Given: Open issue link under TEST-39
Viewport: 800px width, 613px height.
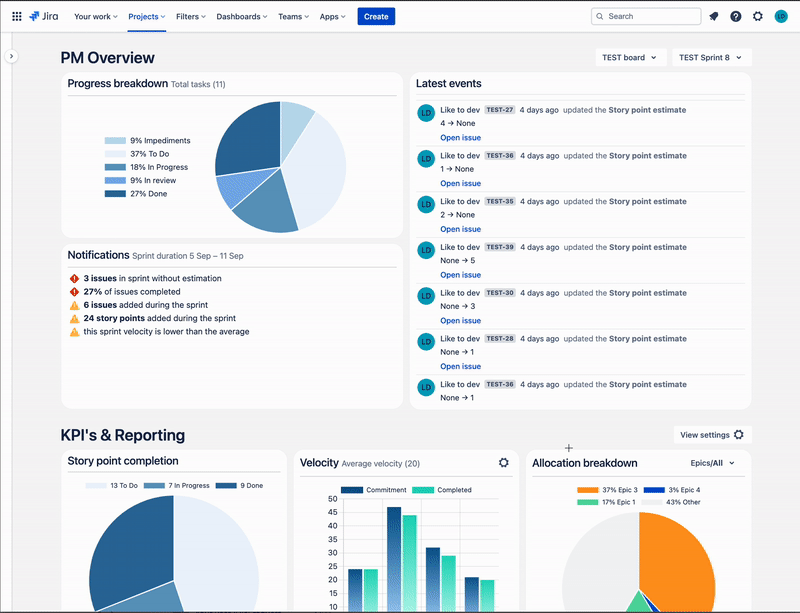Looking at the screenshot, I should tap(460, 275).
